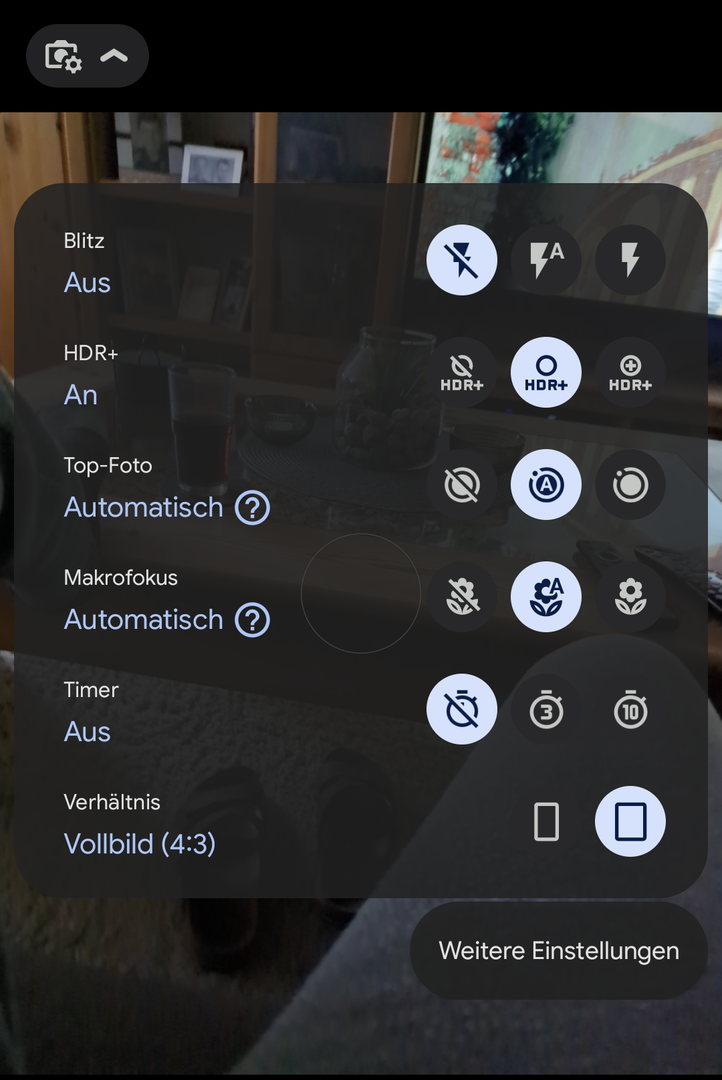
Task: Choose enhanced HDR+ plus icon
Action: (630, 373)
